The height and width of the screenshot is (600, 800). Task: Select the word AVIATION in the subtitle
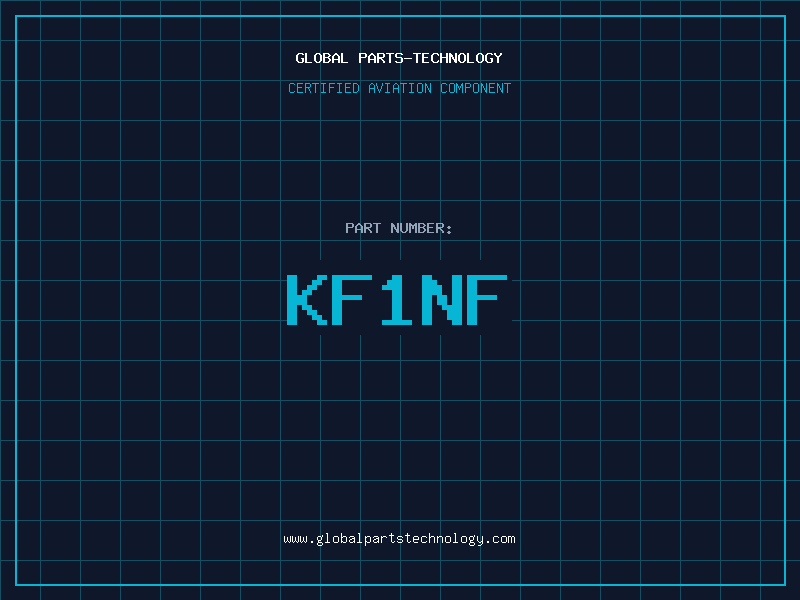402,88
